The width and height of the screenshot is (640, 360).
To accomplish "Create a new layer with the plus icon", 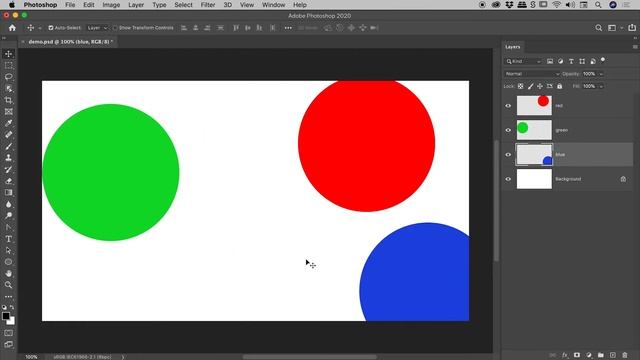I will click(613, 355).
